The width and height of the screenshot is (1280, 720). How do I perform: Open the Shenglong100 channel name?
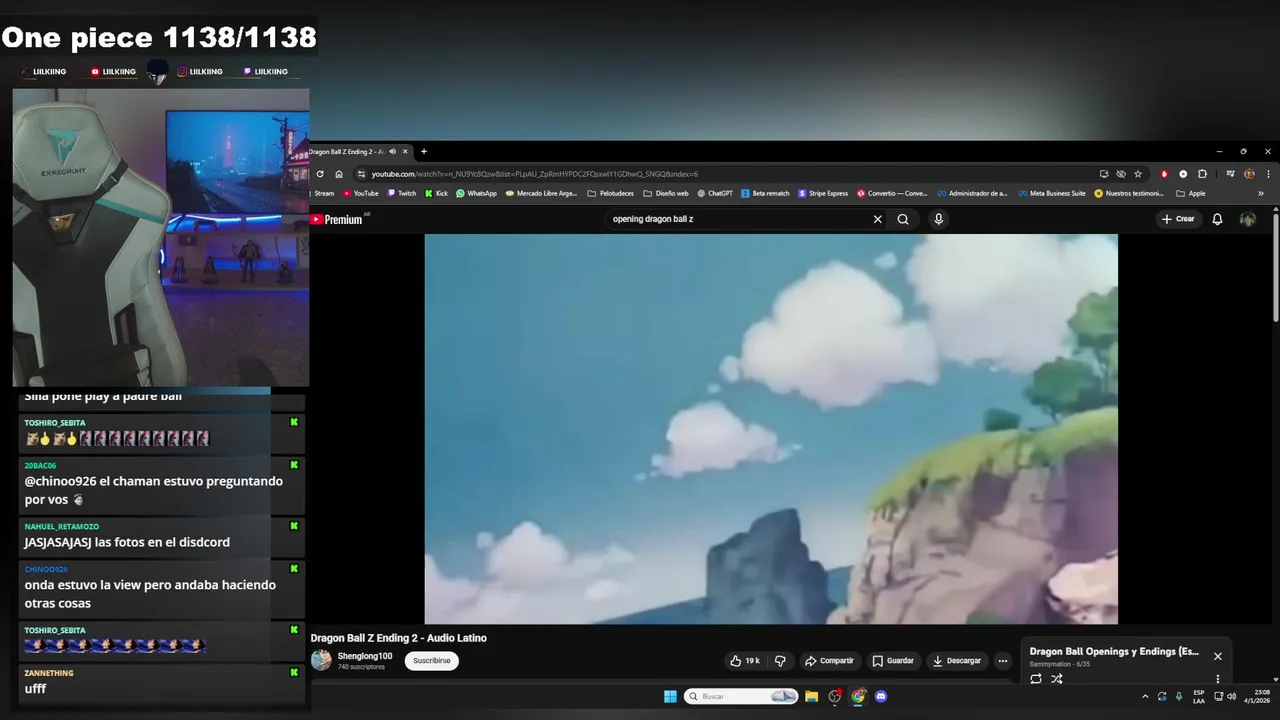click(x=365, y=656)
